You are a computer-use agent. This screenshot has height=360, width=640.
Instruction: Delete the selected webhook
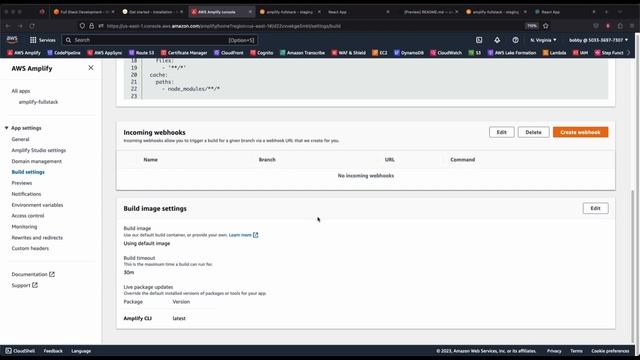(x=533, y=132)
